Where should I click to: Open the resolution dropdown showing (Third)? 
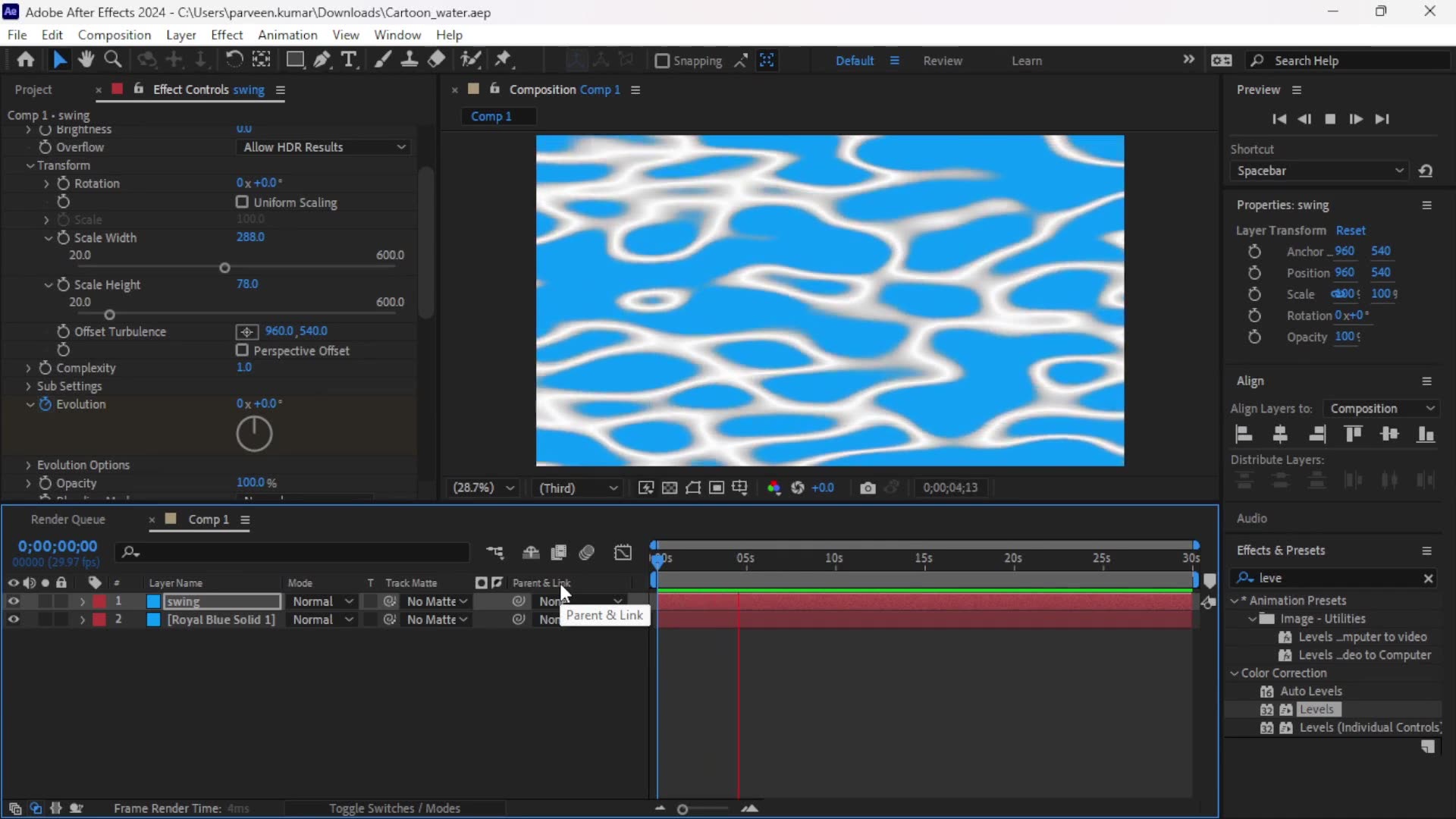pyautogui.click(x=578, y=488)
